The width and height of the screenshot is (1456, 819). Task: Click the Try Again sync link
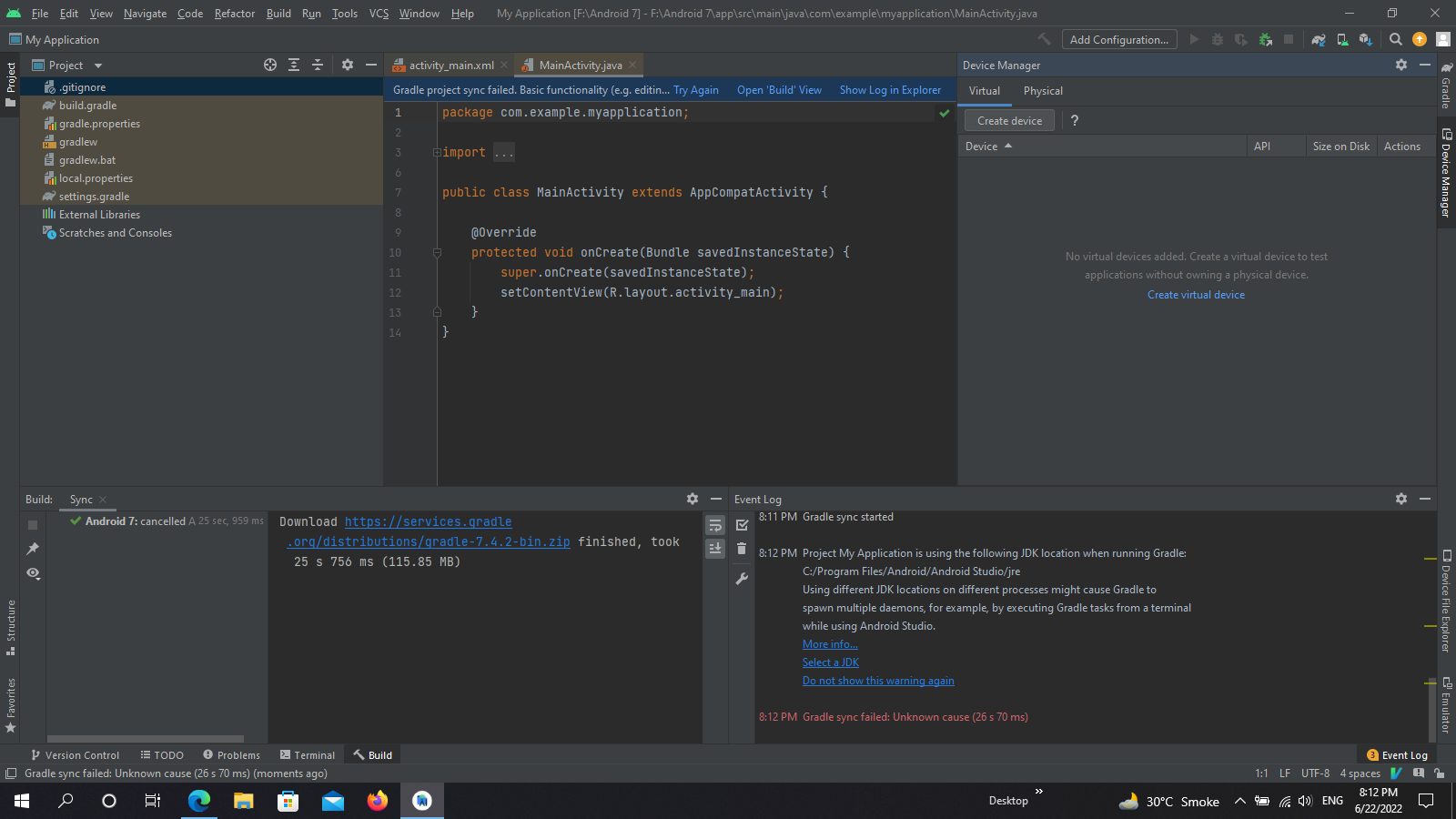(695, 90)
